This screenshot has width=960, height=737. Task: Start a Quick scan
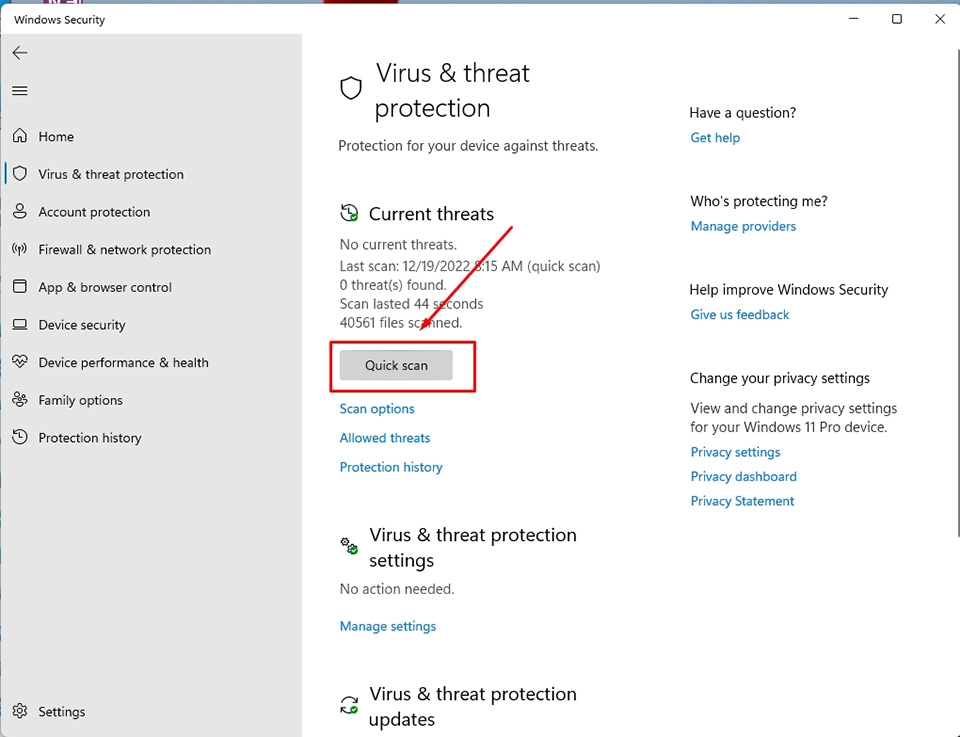pos(394,365)
